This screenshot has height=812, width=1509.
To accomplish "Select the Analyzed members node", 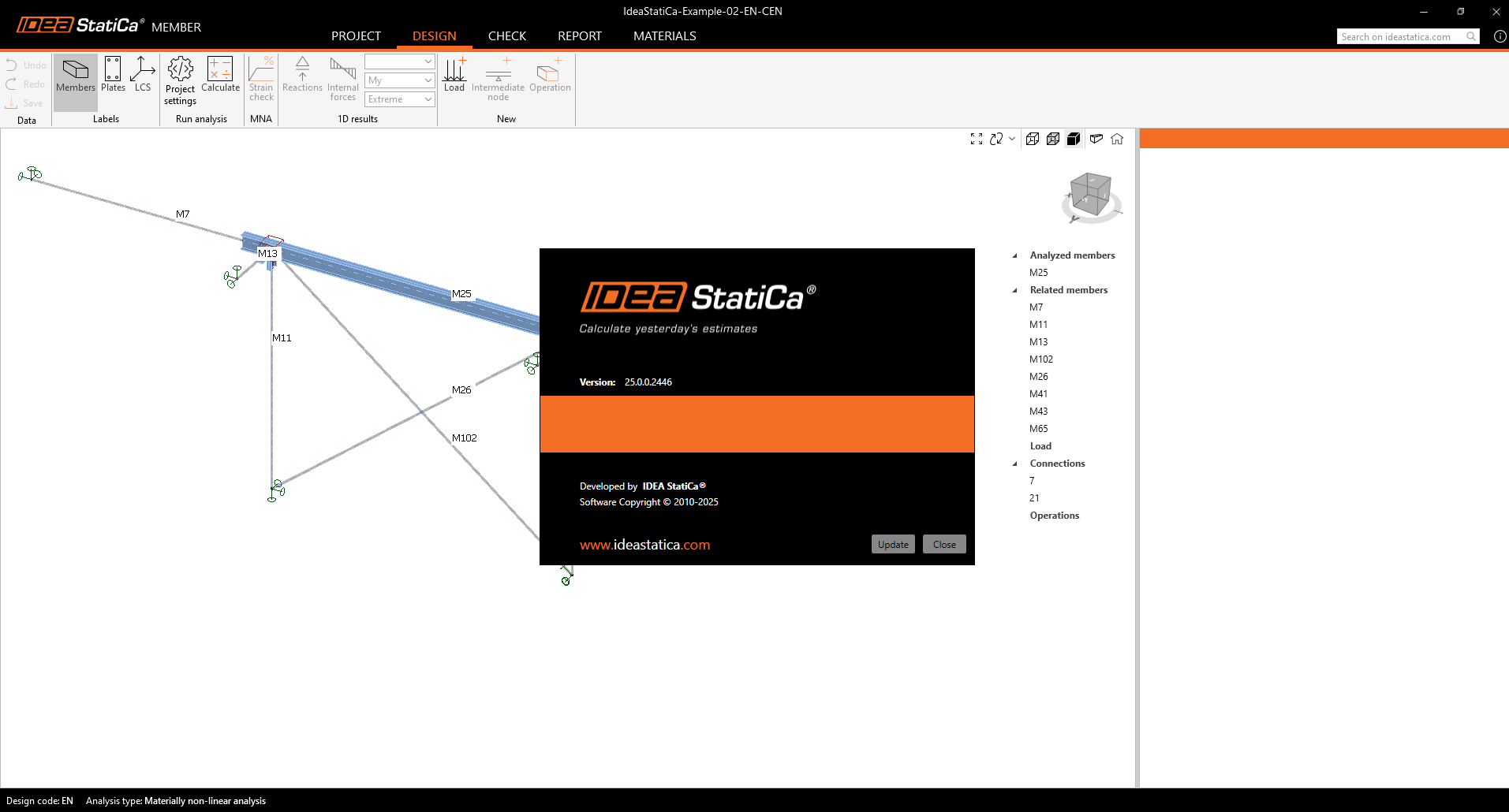I will pos(1072,255).
